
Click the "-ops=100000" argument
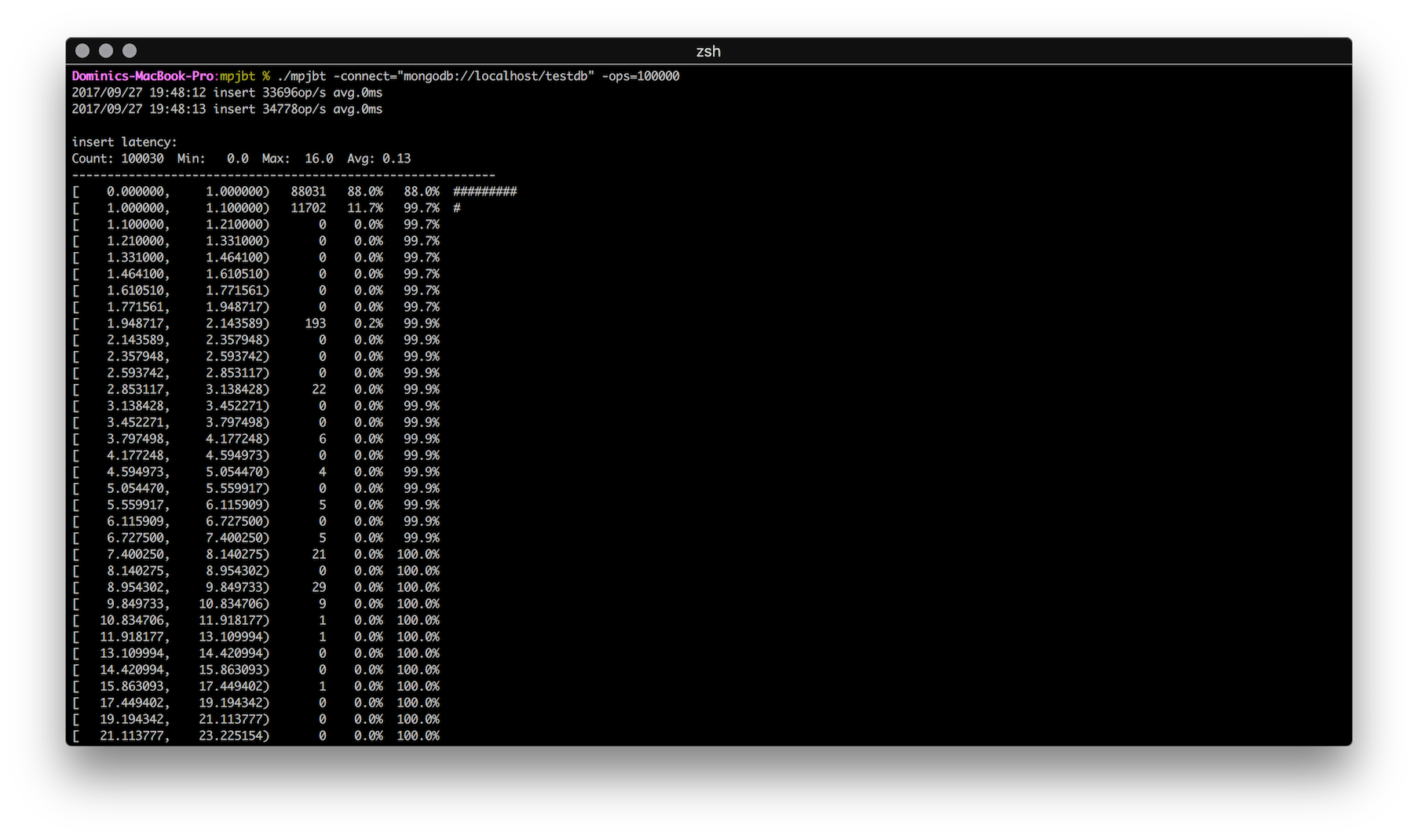click(x=641, y=76)
